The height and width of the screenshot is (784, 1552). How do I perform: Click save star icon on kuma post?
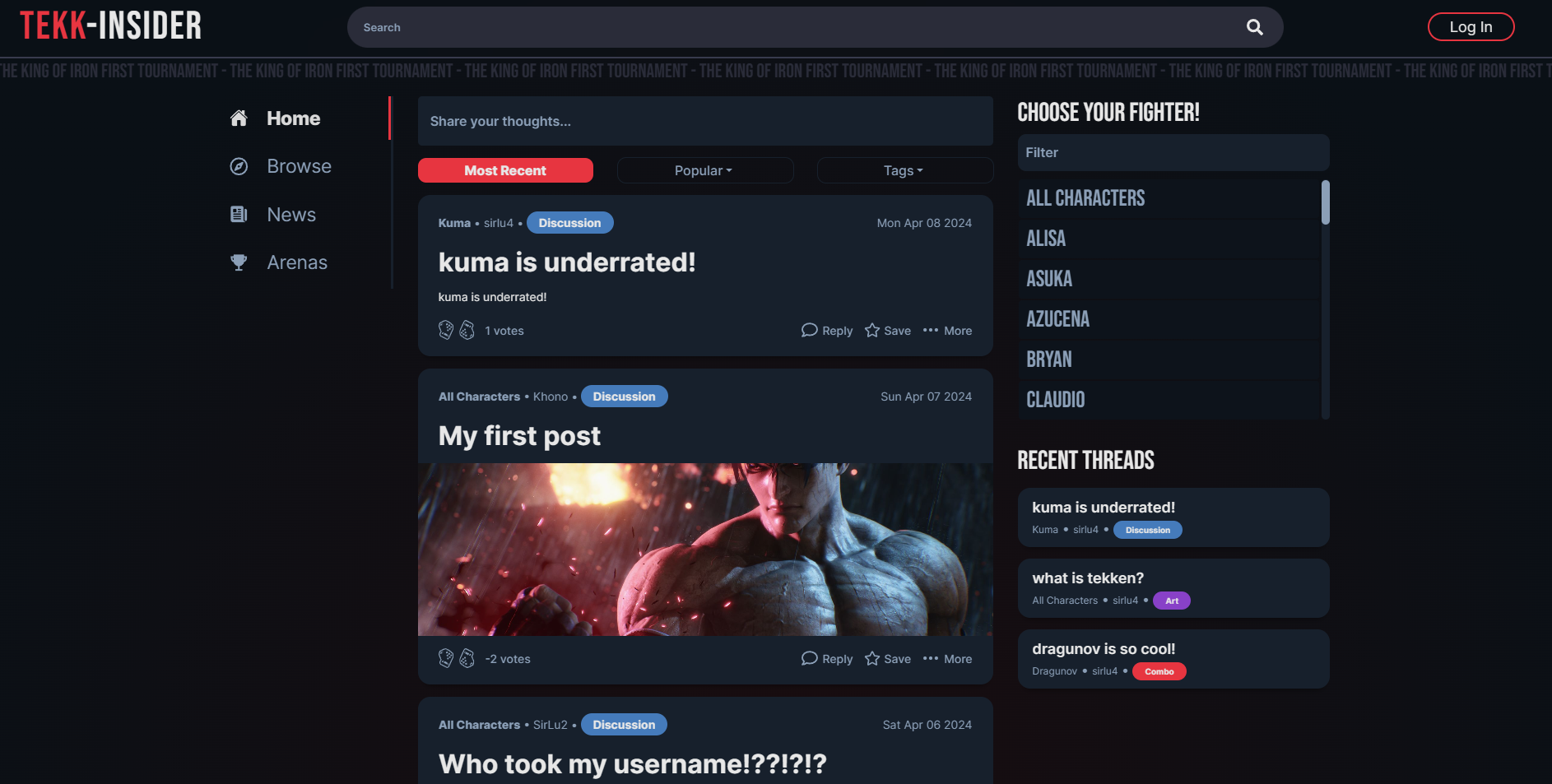(x=872, y=330)
